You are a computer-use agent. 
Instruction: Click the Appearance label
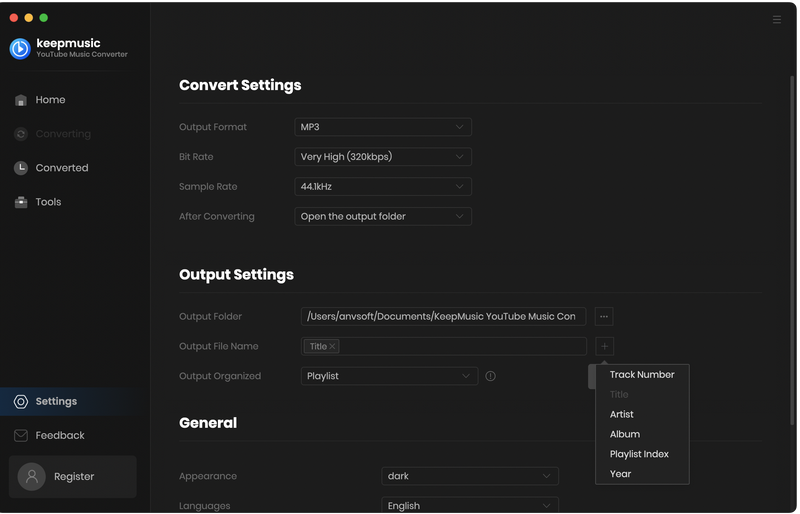coord(208,476)
